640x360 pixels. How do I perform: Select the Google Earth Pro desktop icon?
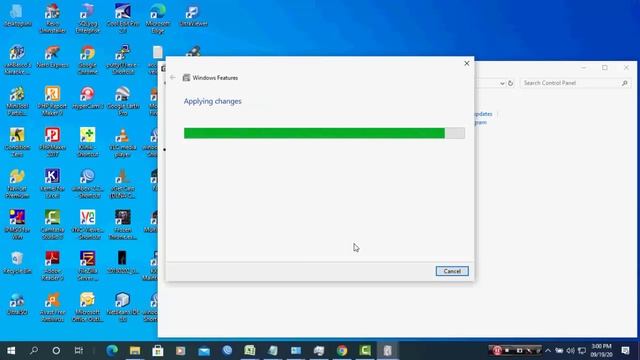[x=122, y=101]
